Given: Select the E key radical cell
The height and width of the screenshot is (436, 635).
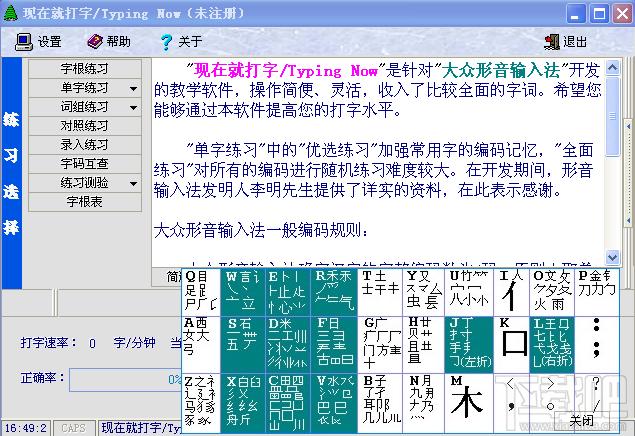Looking at the screenshot, I should [x=288, y=292].
